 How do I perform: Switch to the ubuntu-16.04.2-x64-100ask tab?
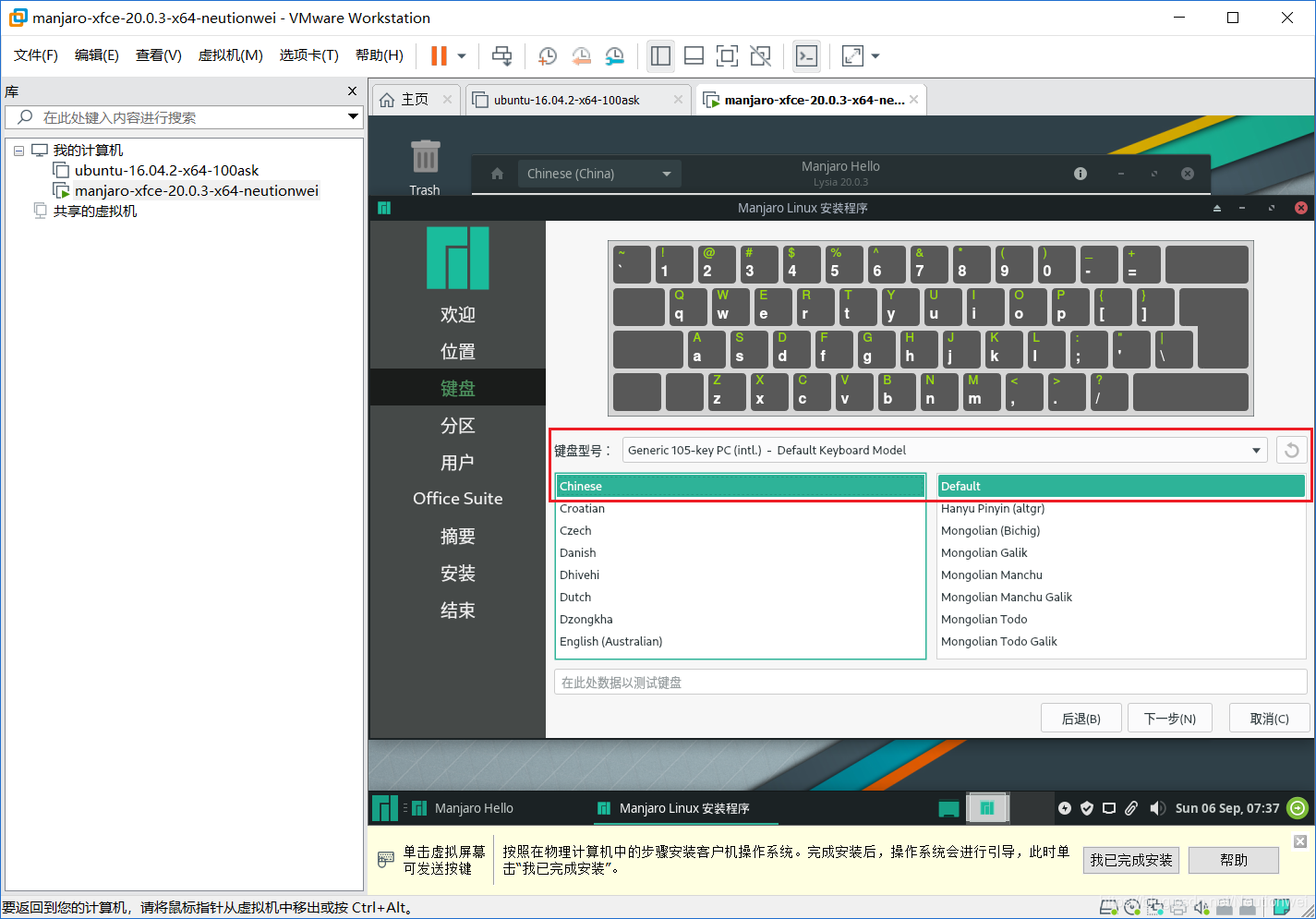pos(566,100)
